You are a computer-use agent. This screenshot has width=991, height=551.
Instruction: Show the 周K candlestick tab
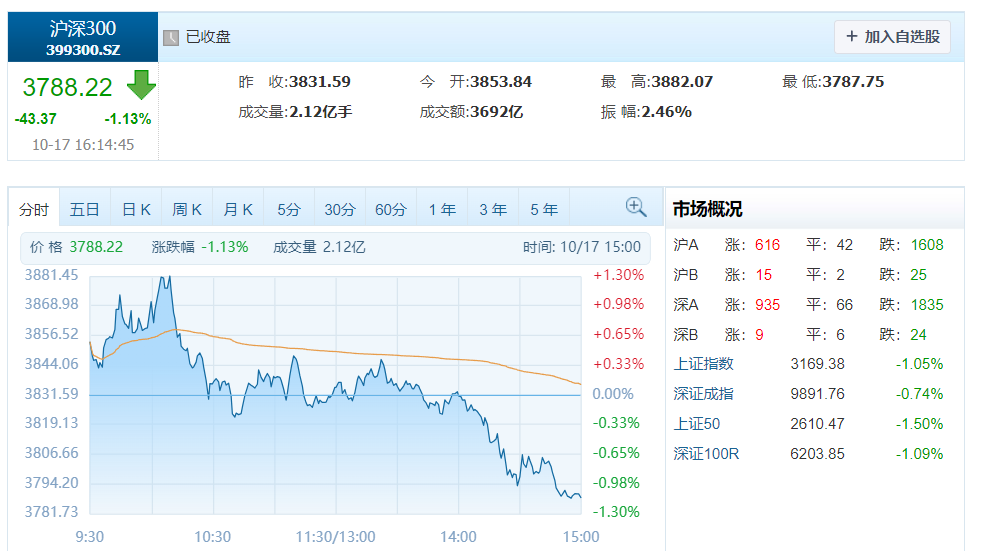pos(187,209)
